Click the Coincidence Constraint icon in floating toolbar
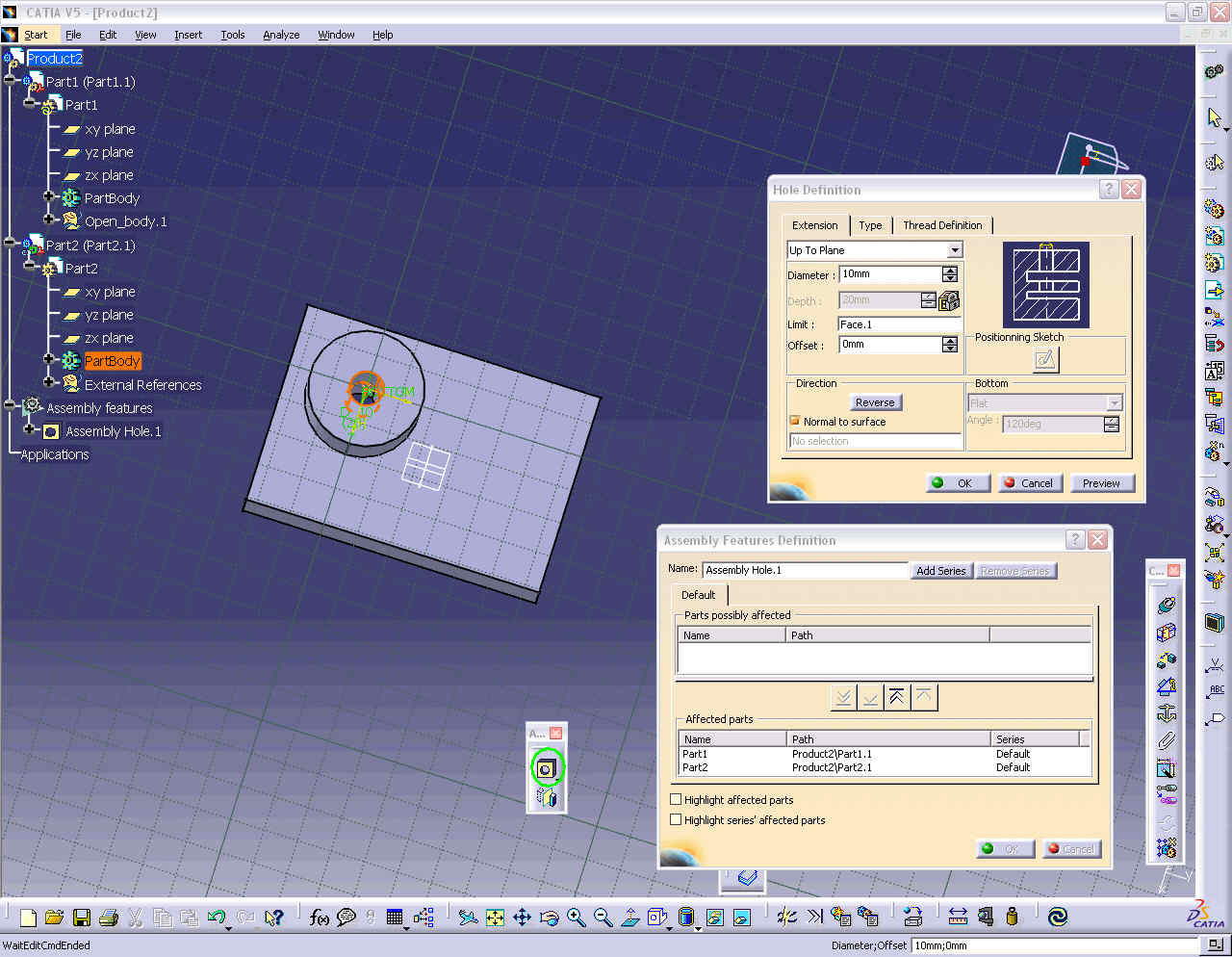The image size is (1232, 957). 1167,605
